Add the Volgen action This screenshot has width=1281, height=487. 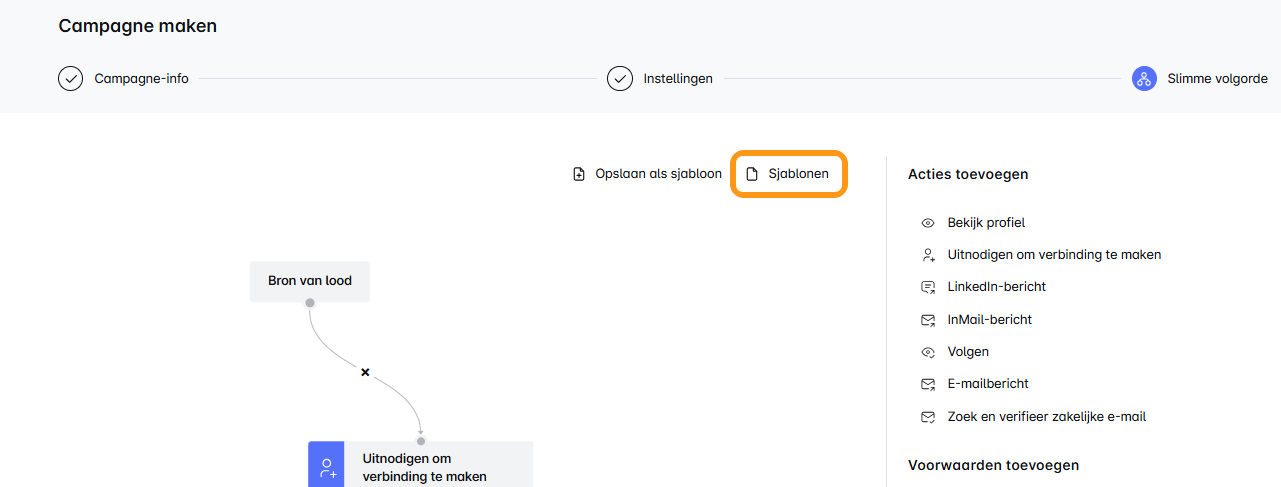(968, 352)
